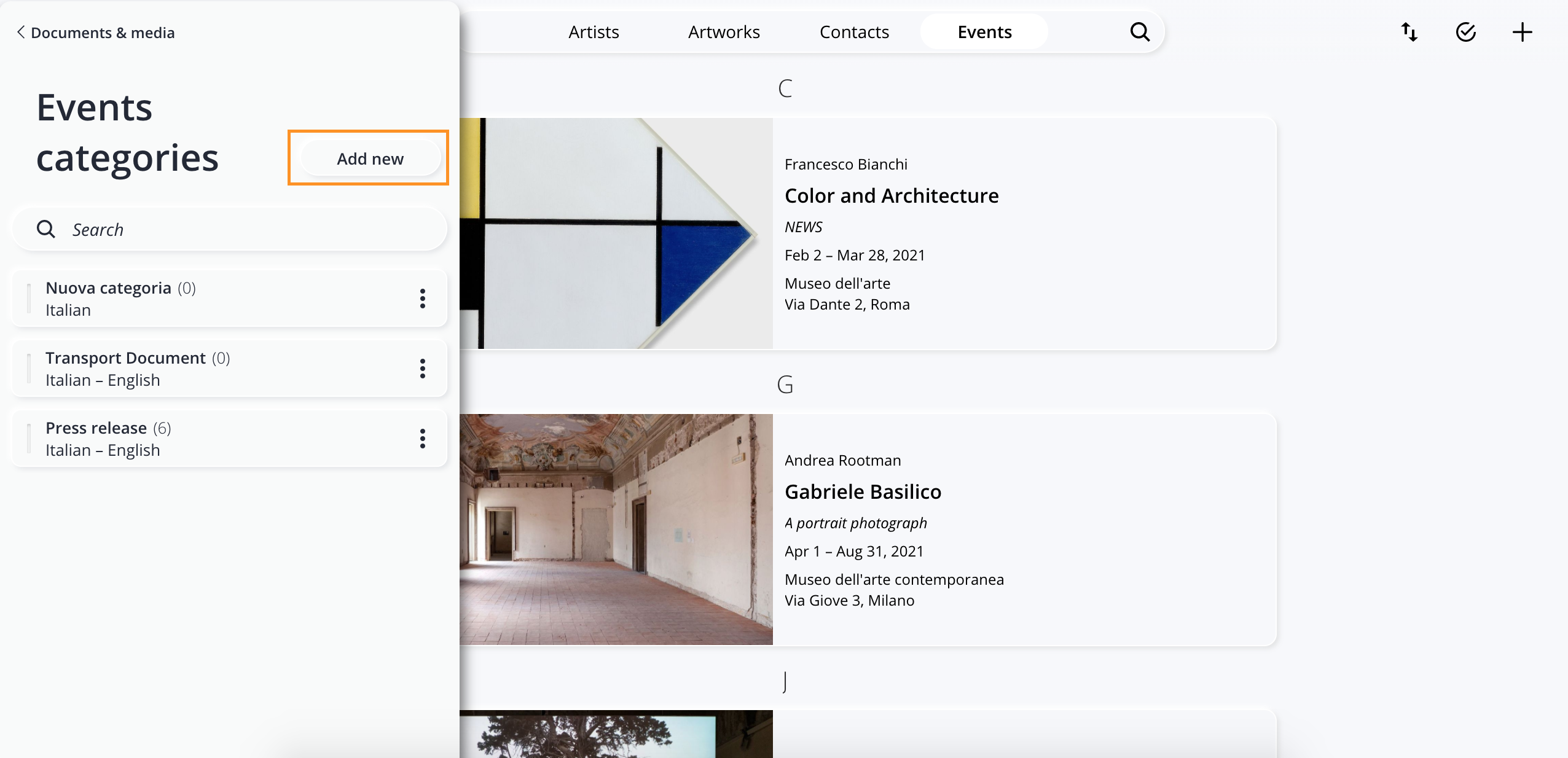Click the plus icon to add event
Screen dimensions: 1568x758
(x=1523, y=32)
